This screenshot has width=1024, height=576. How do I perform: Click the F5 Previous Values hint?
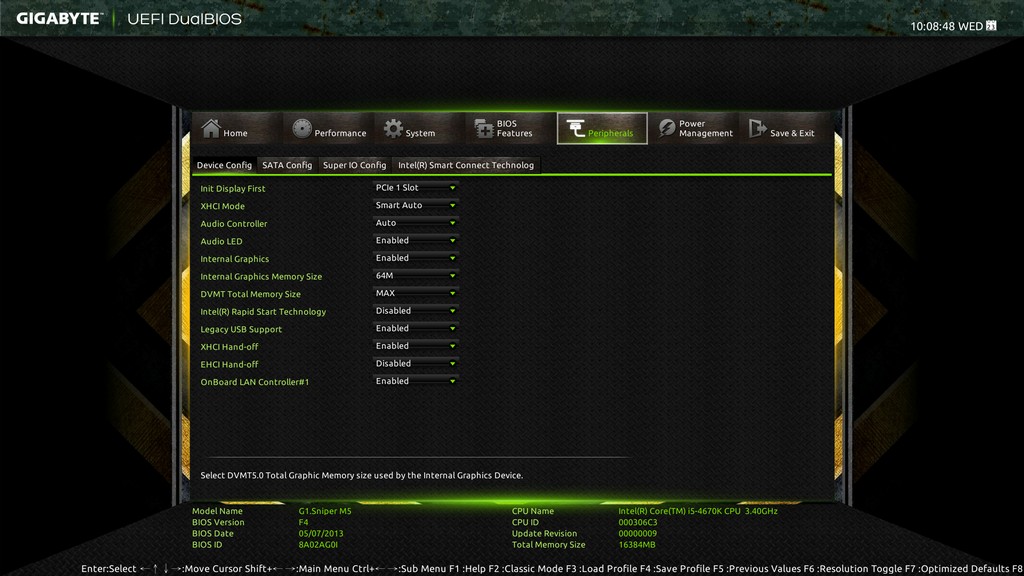coord(757,569)
